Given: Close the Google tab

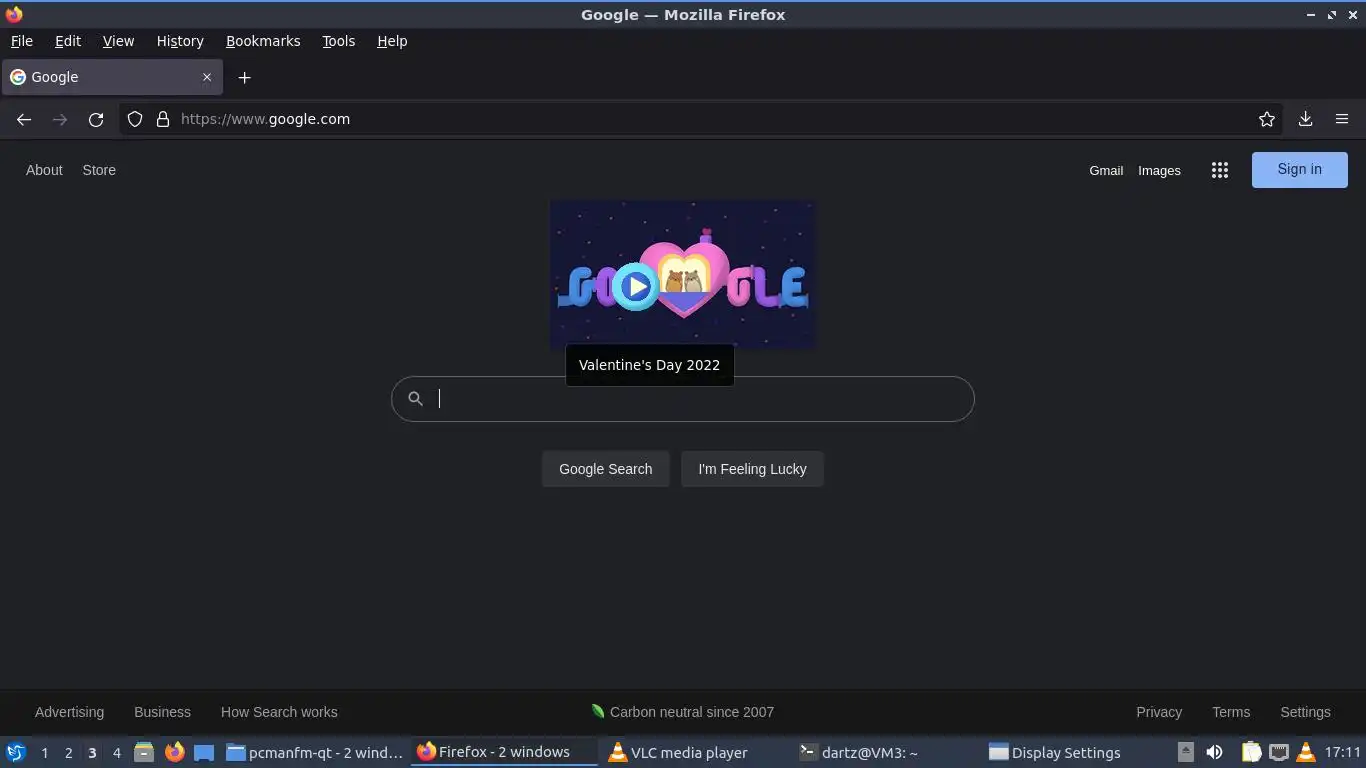Looking at the screenshot, I should coord(207,77).
